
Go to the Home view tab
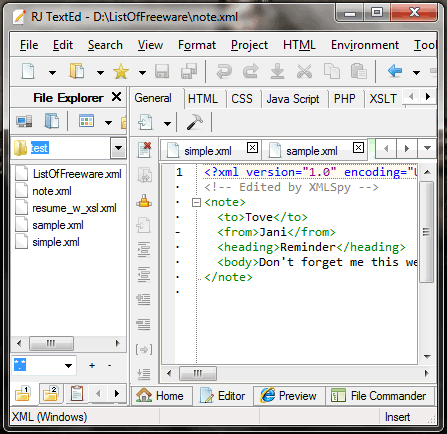click(x=161, y=396)
